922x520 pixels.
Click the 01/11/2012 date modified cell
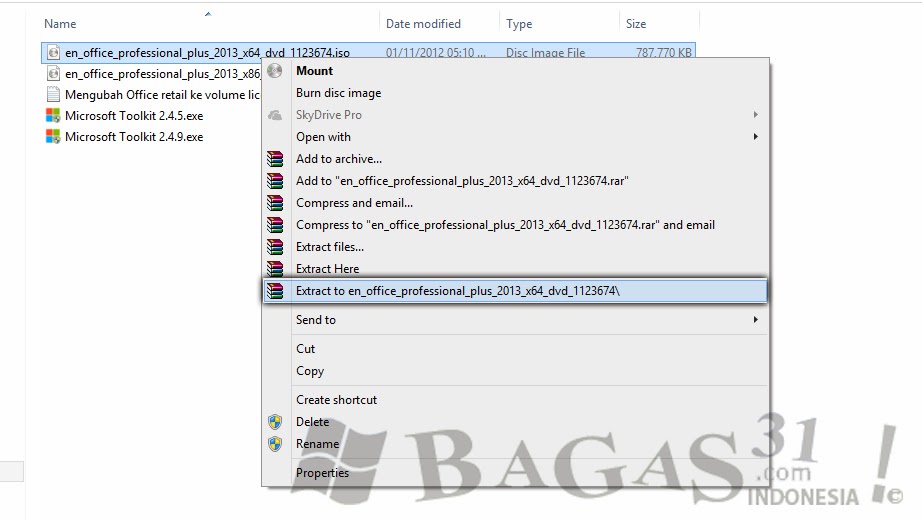tap(435, 52)
